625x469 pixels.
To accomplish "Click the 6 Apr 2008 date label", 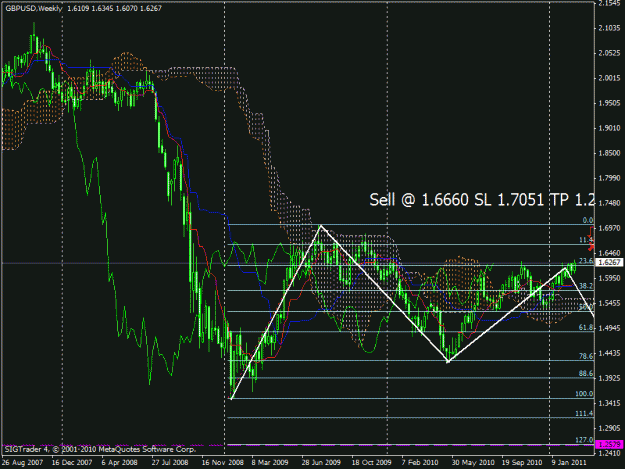I will pos(120,463).
